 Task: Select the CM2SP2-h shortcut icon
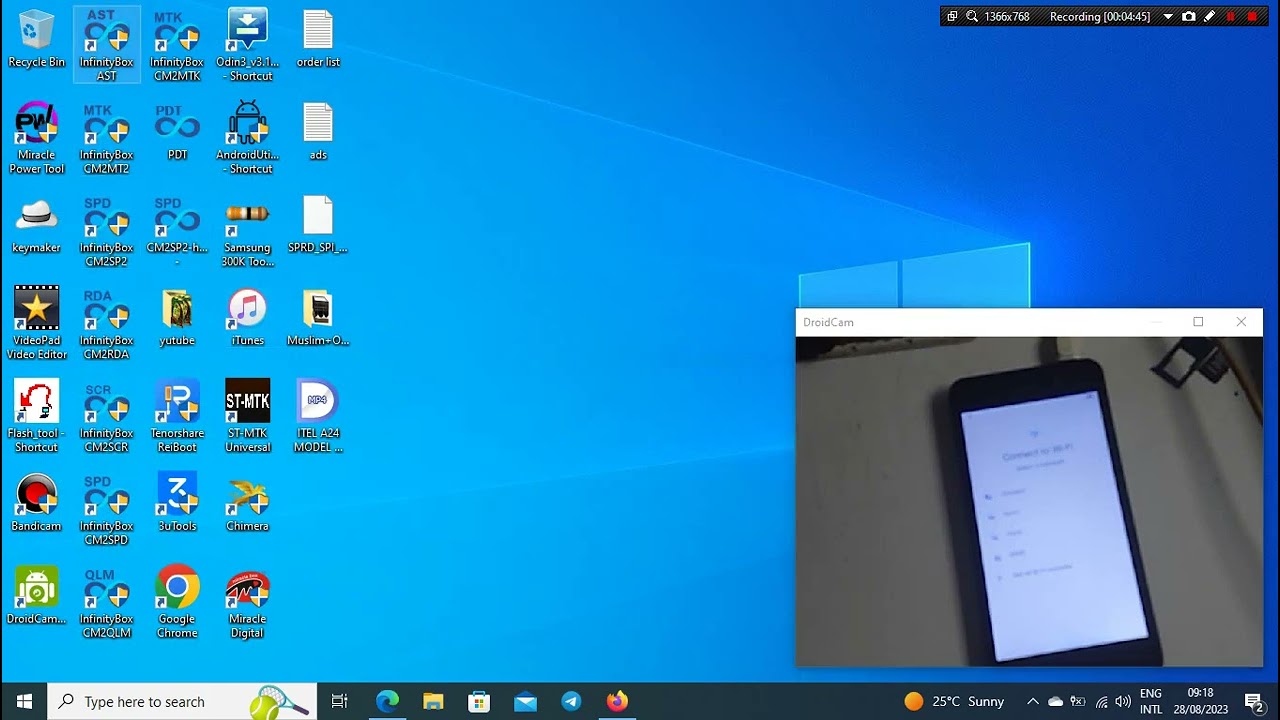click(x=177, y=231)
